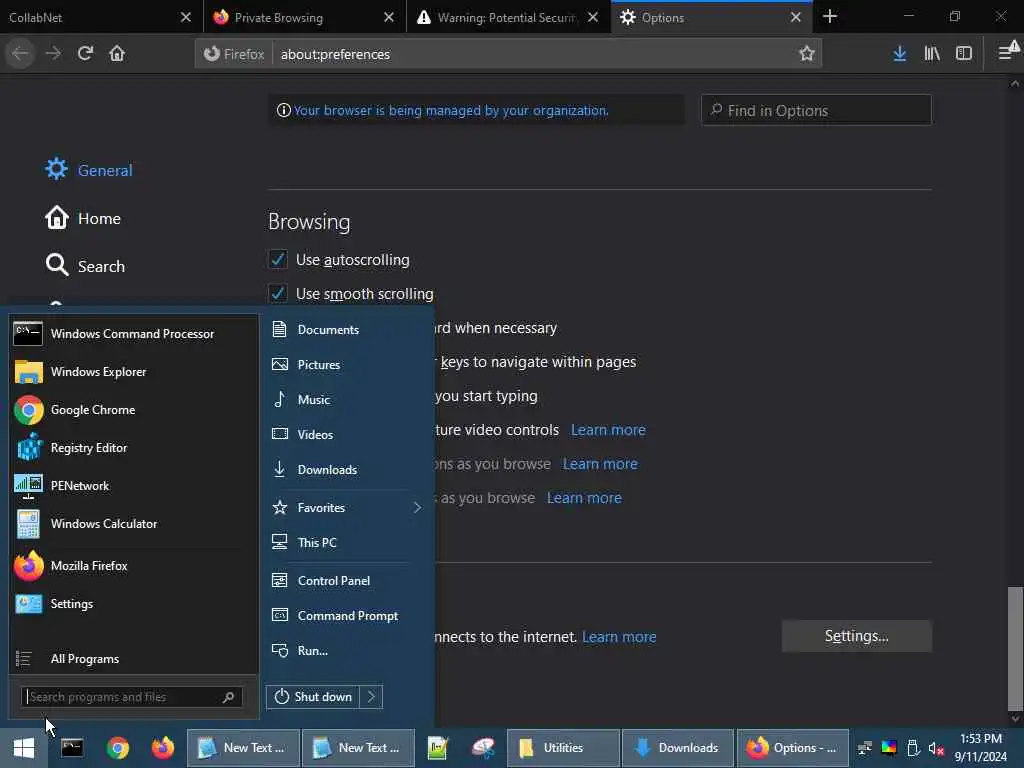
Task: Expand shut down options arrow
Action: [x=371, y=697]
